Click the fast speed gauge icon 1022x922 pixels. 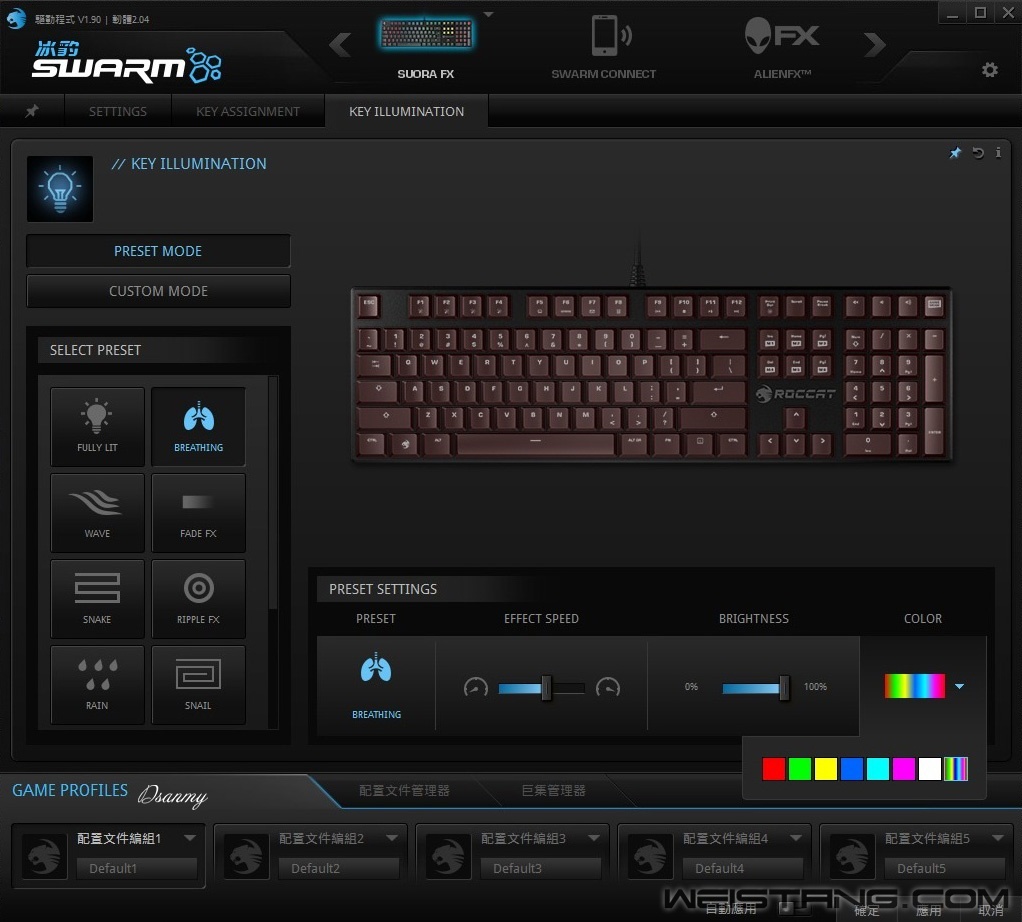[x=608, y=687]
